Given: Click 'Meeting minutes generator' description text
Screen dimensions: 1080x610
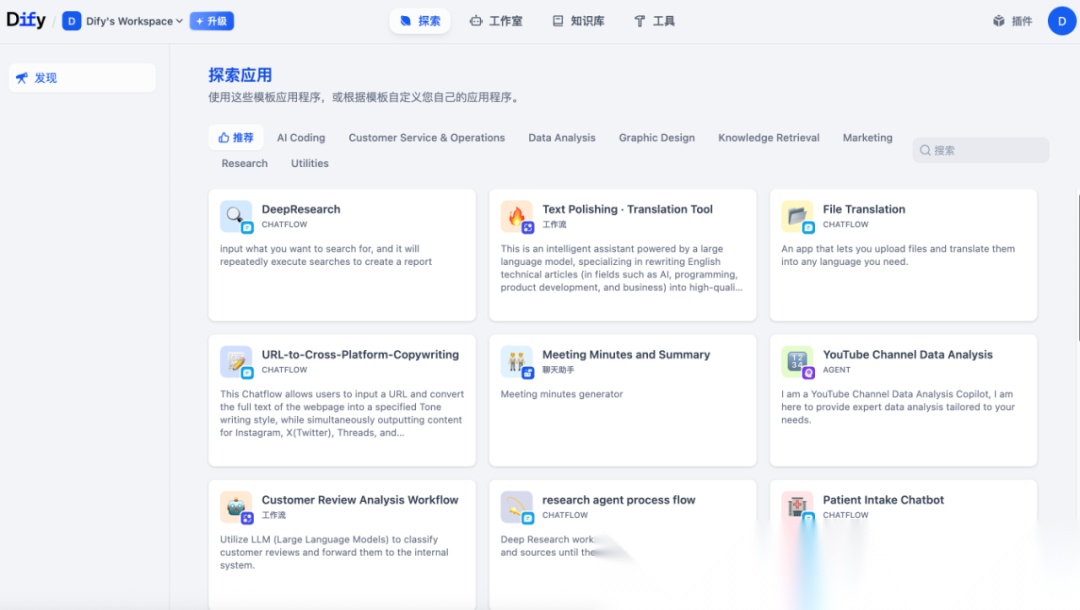Looking at the screenshot, I should 561,394.
